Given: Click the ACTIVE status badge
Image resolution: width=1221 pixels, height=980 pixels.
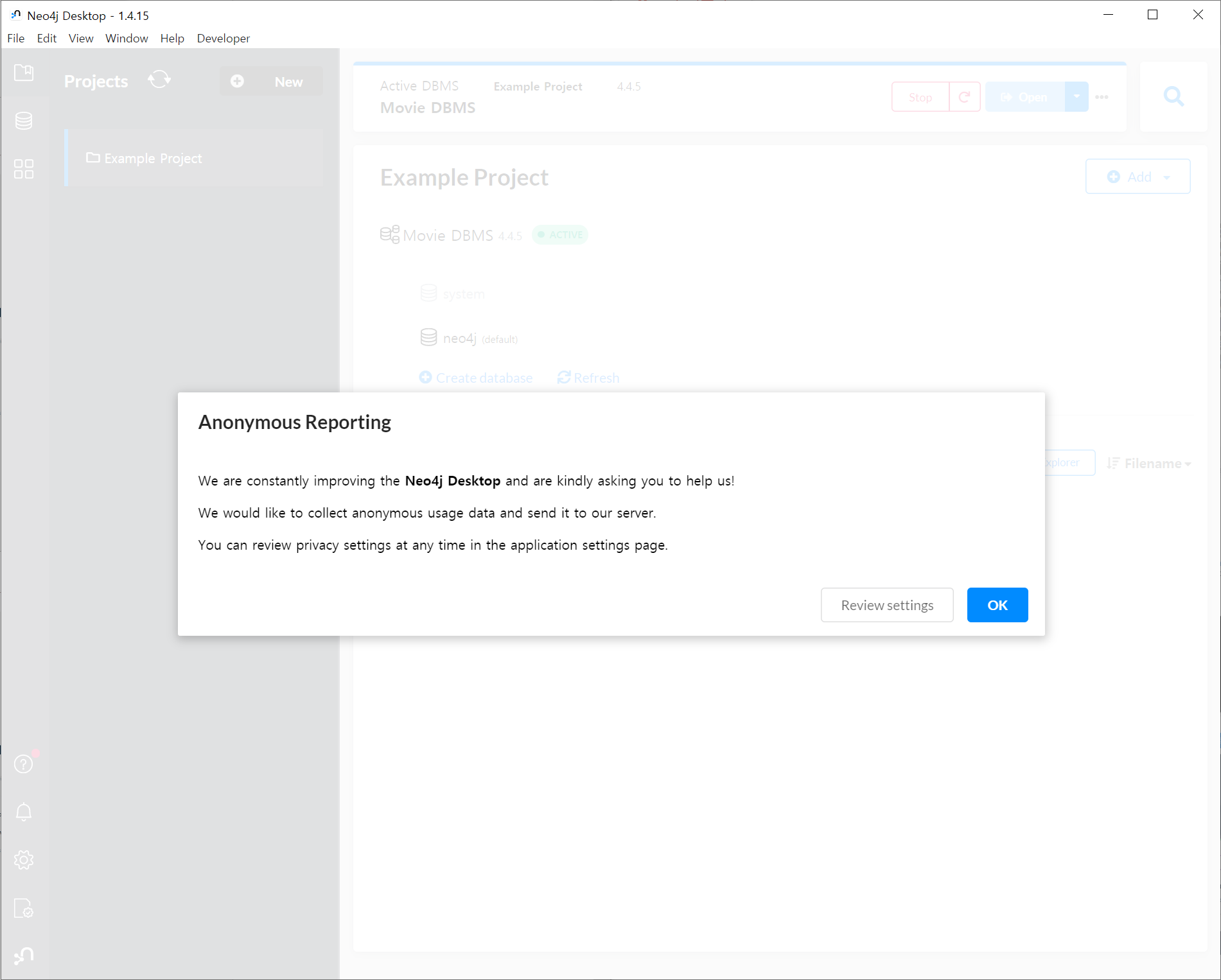Looking at the screenshot, I should click(560, 235).
